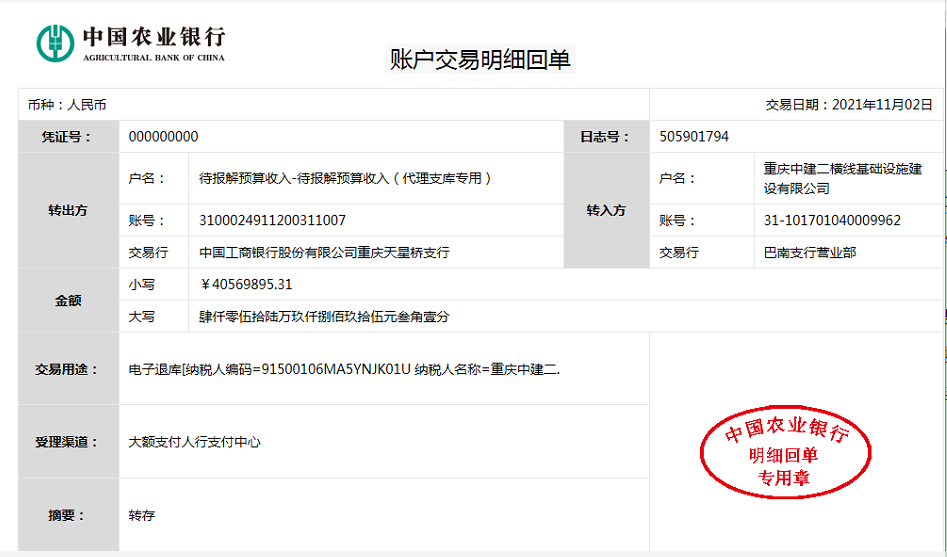Select payer name 待报解预算收入 text

point(345,178)
